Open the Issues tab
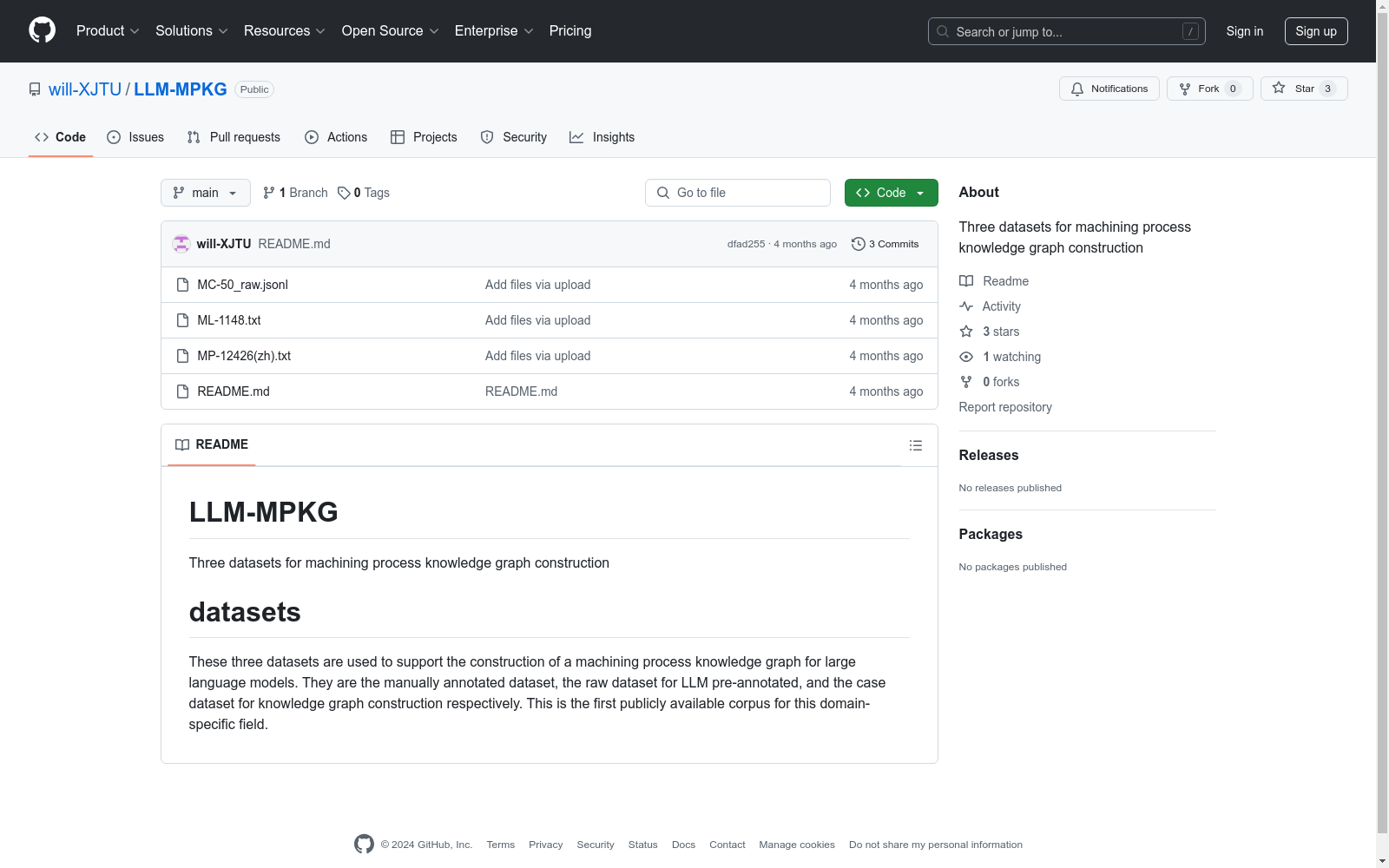 (x=135, y=137)
